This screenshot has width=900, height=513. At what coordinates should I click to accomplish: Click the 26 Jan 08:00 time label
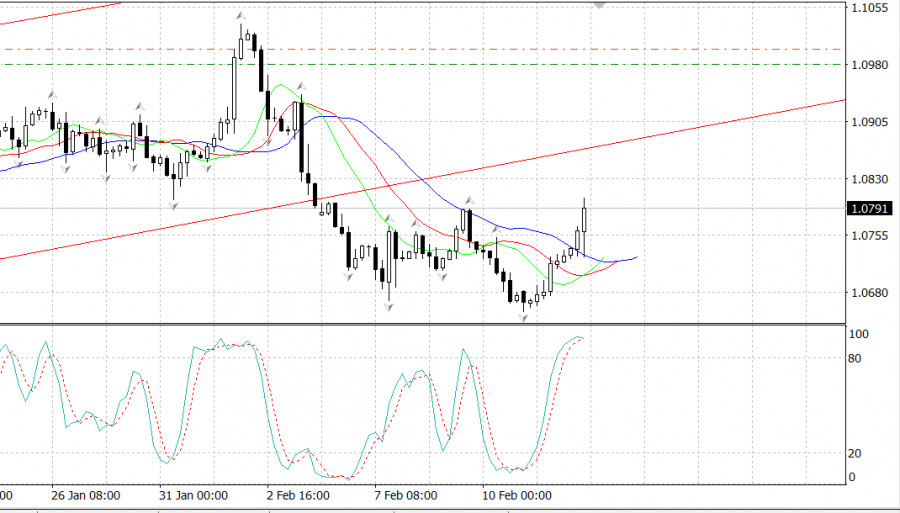click(x=85, y=495)
